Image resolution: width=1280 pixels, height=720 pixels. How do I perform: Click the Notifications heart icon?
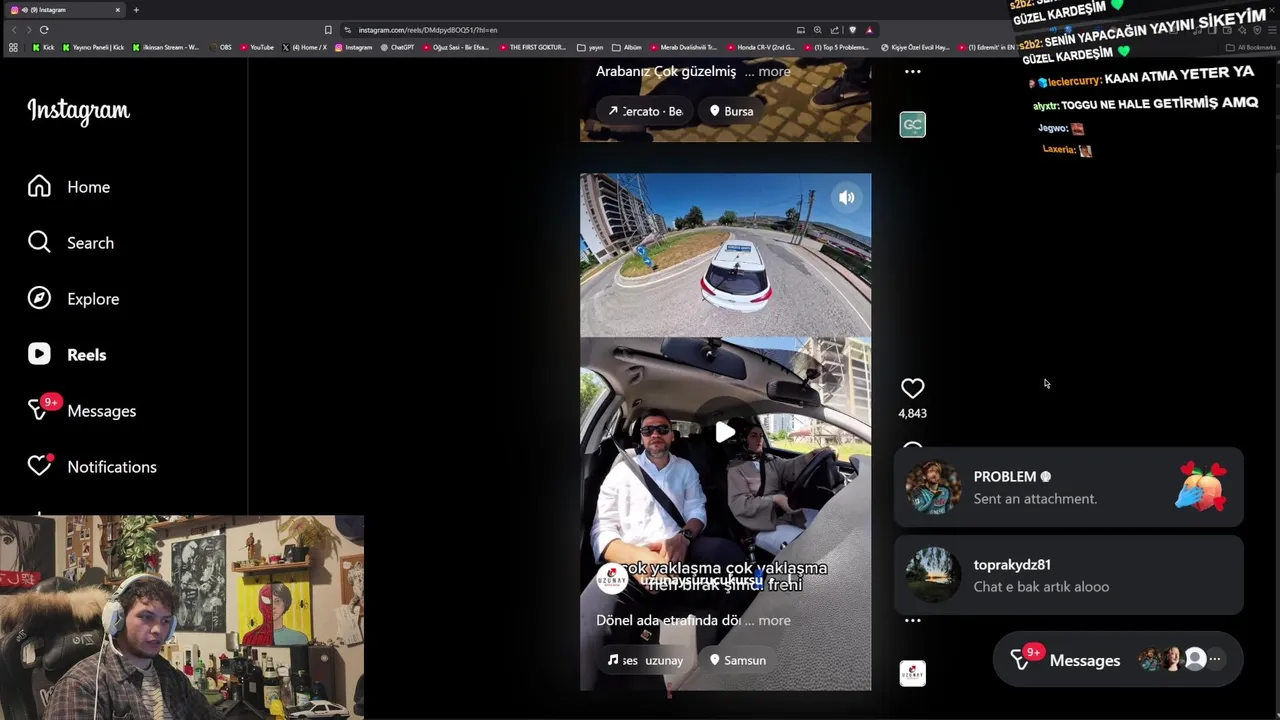pyautogui.click(x=39, y=467)
